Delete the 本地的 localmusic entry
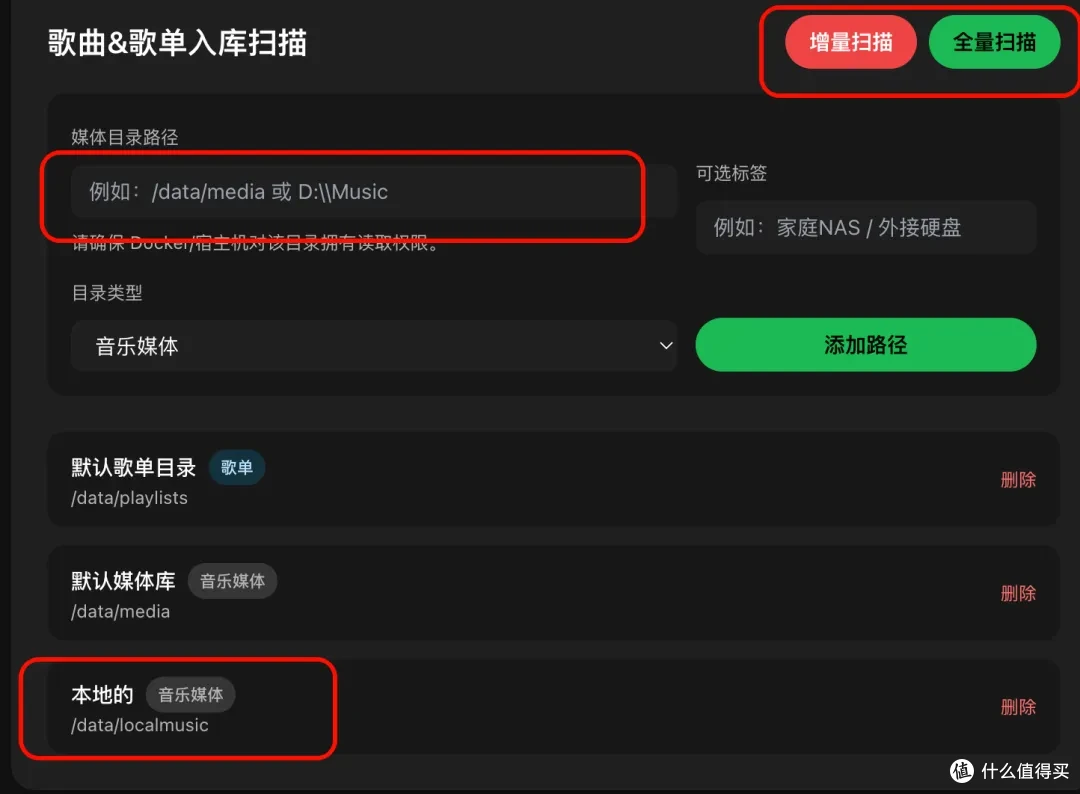Image resolution: width=1080 pixels, height=794 pixels. point(1018,707)
